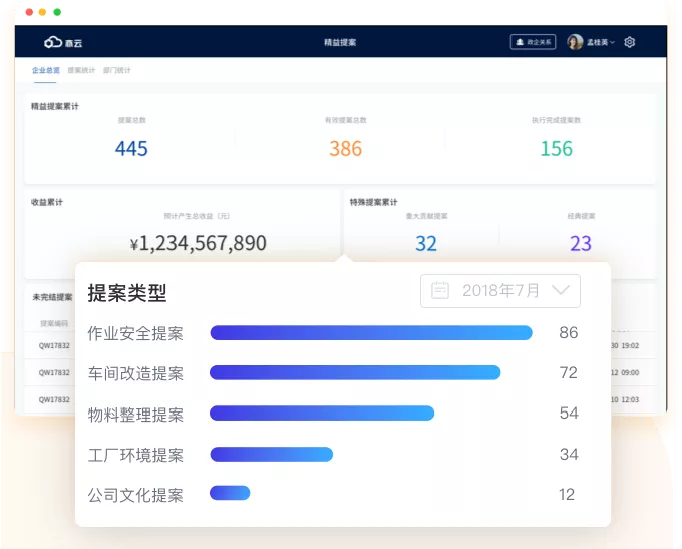Click the red window close dot
Viewport: 682px width, 549px height.
30,12
